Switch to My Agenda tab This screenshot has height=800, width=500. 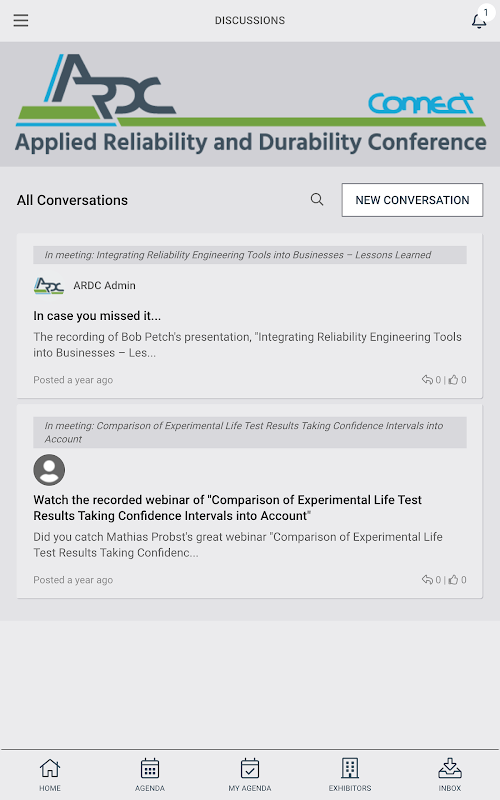point(250,774)
